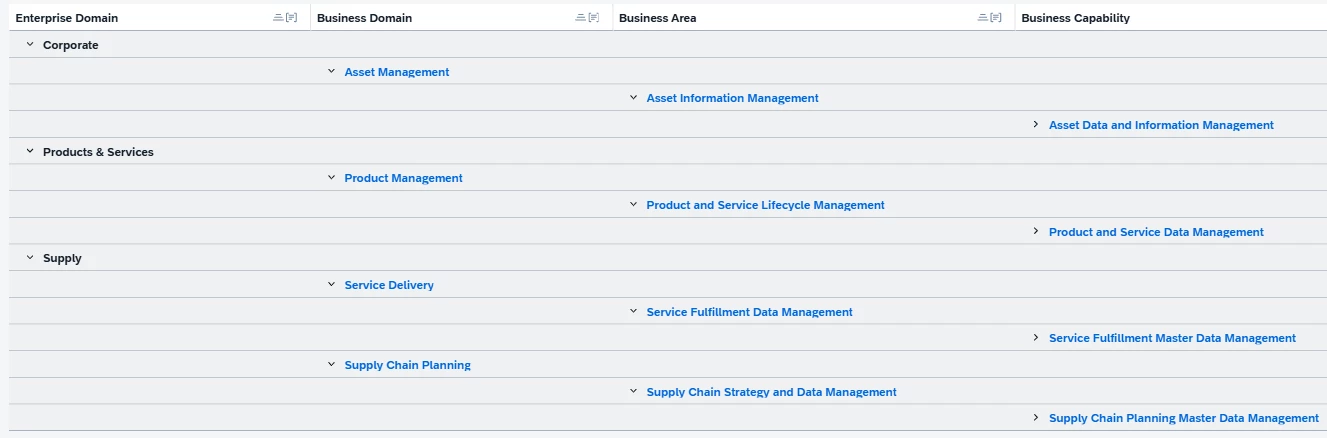The image size is (1327, 438).
Task: Open Asset Information Management link
Action: click(x=732, y=98)
